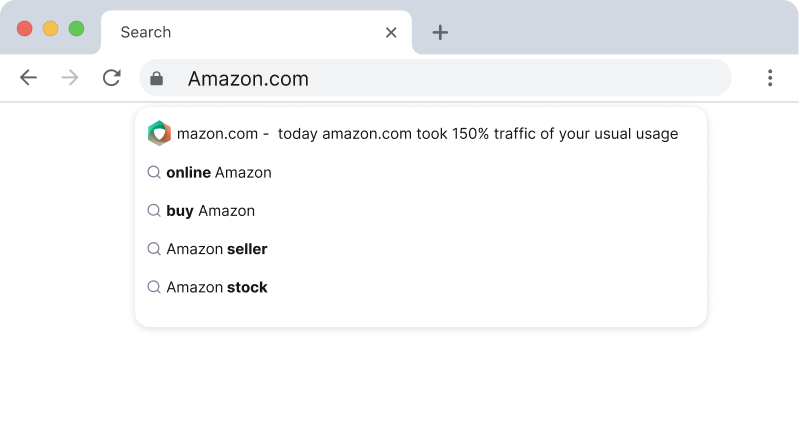Close the Search tab
Viewport: 800px width, 439px height.
pos(391,32)
